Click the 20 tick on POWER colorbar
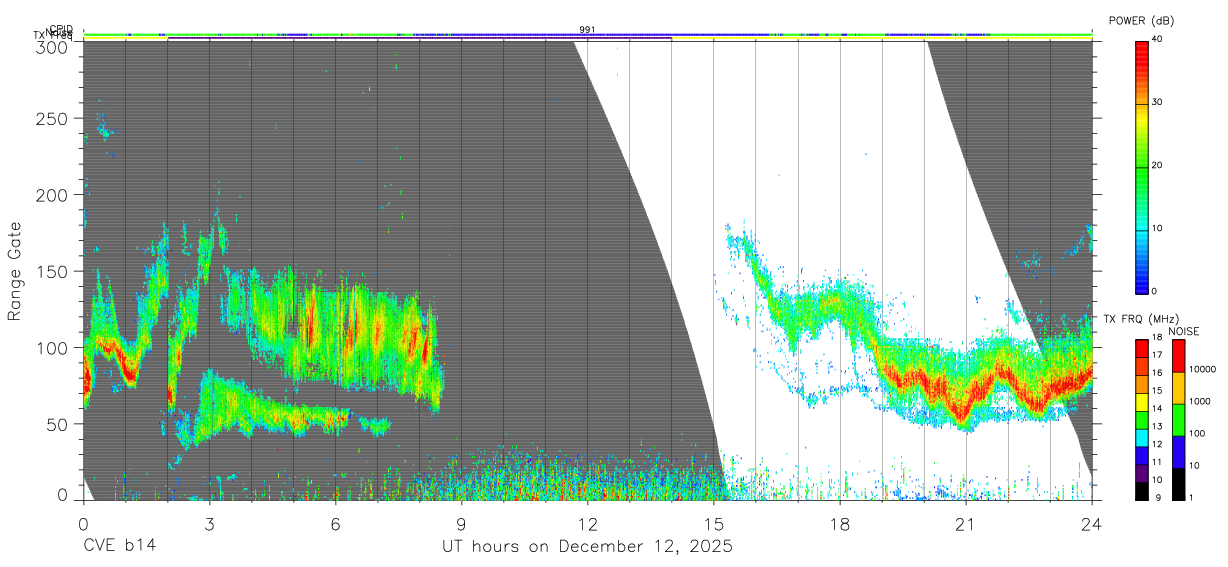Viewport: 1228px width, 567px height. pos(1159,166)
